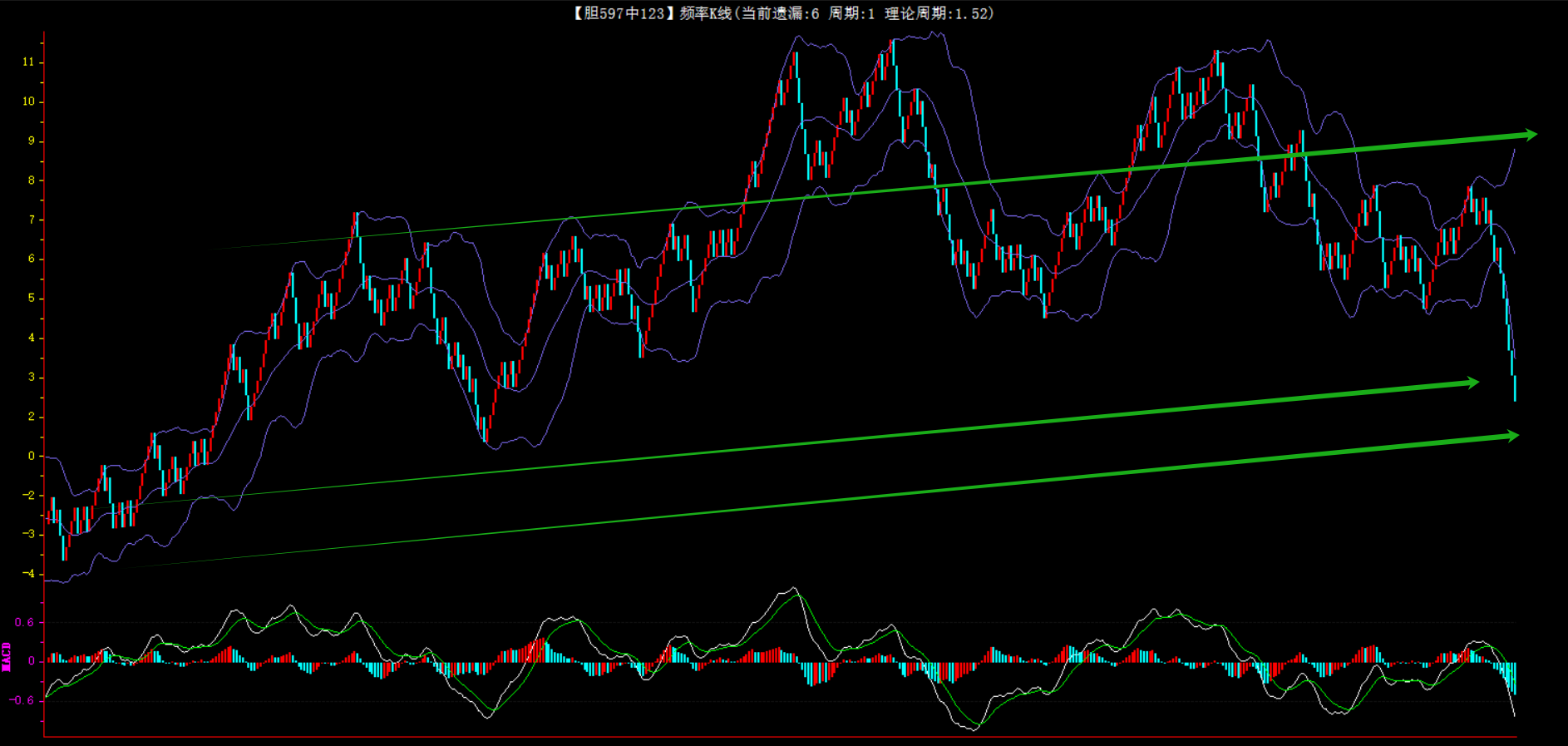Select the final cyan candlestick at far right

pos(1515,388)
